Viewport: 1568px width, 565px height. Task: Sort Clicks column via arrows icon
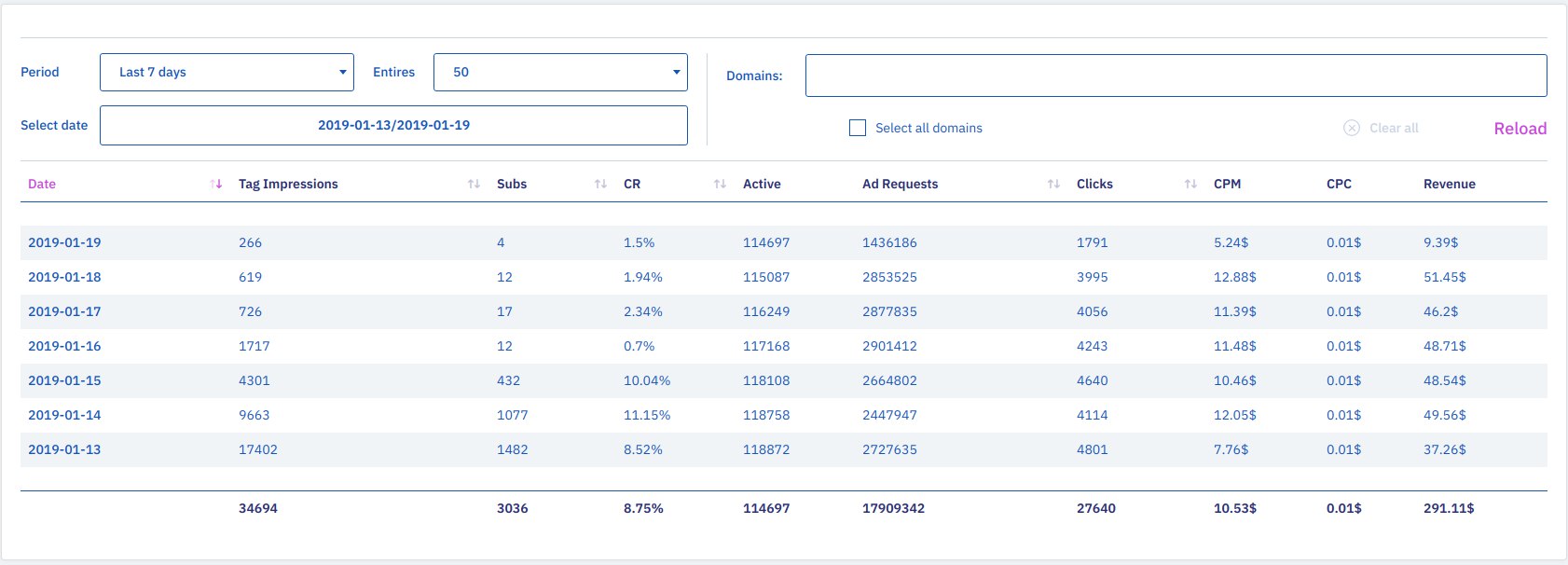coord(1190,184)
